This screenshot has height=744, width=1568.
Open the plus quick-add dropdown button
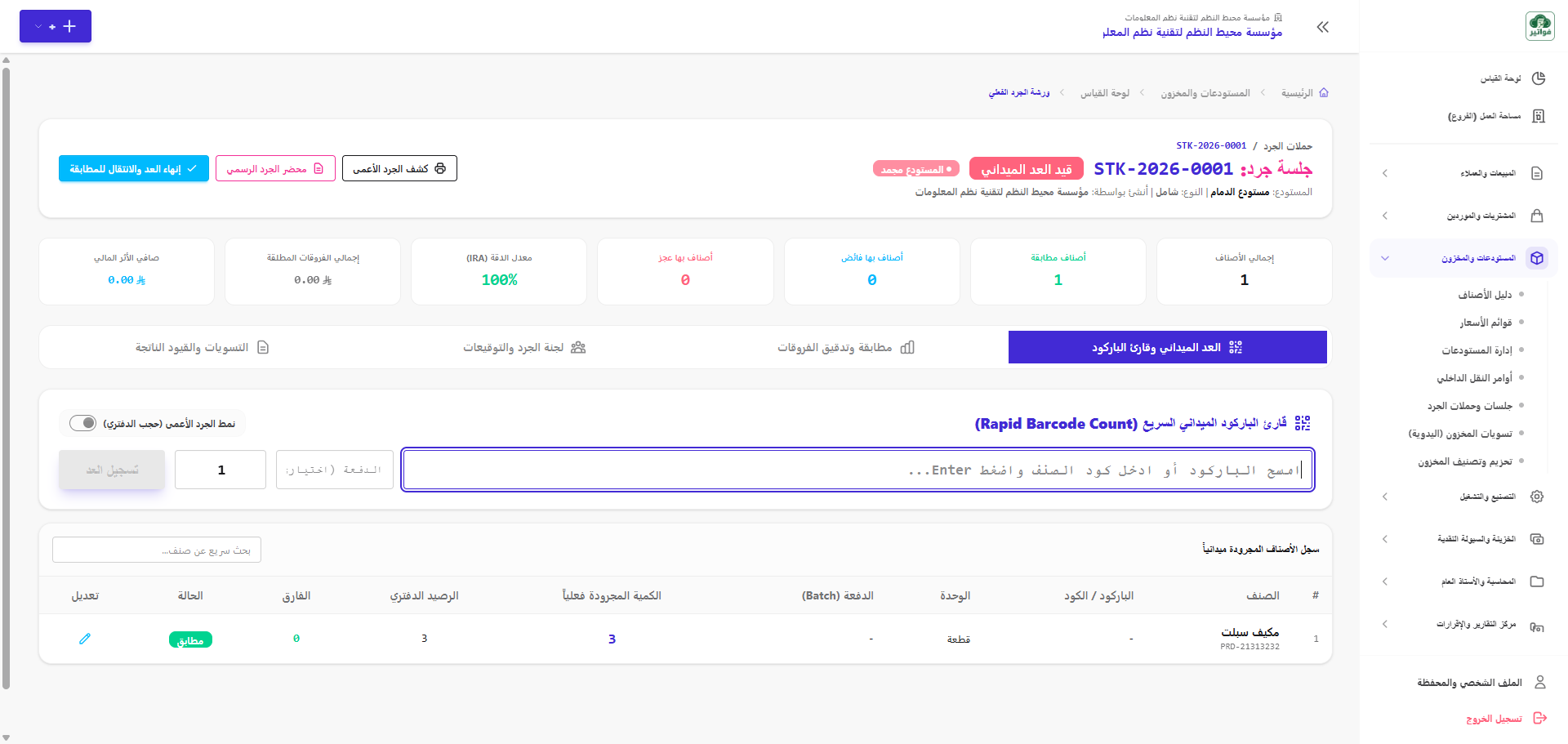pyautogui.click(x=56, y=26)
